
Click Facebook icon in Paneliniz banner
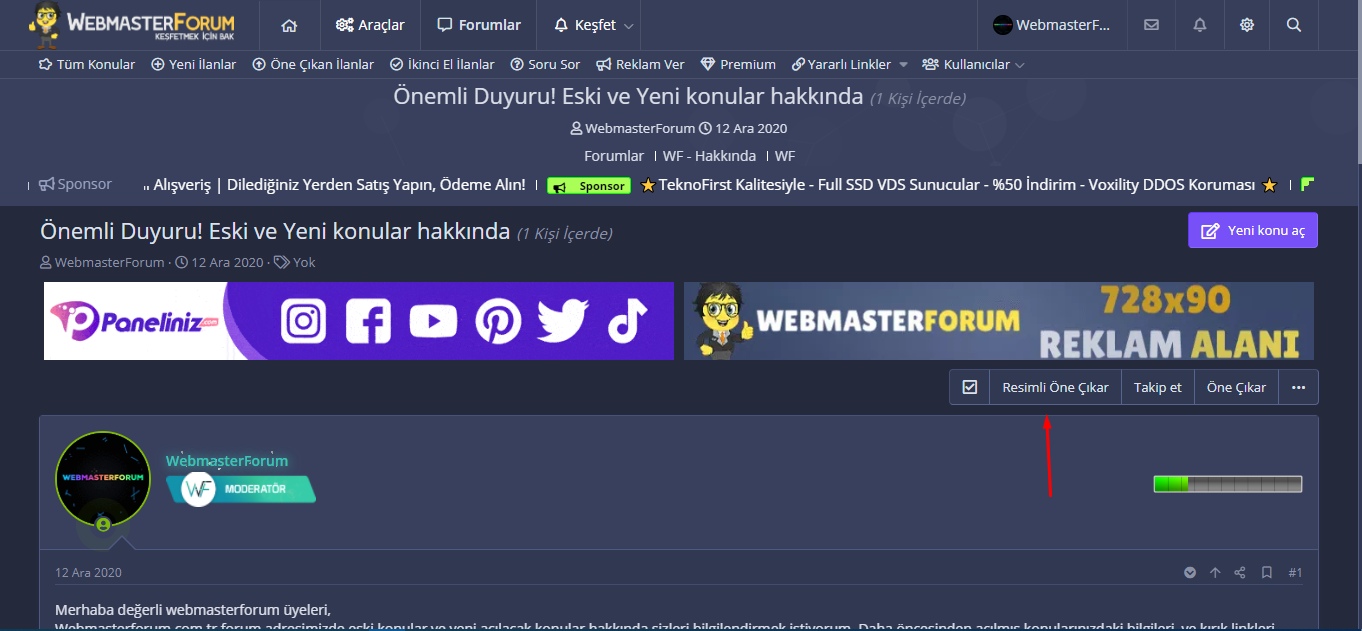(368, 321)
